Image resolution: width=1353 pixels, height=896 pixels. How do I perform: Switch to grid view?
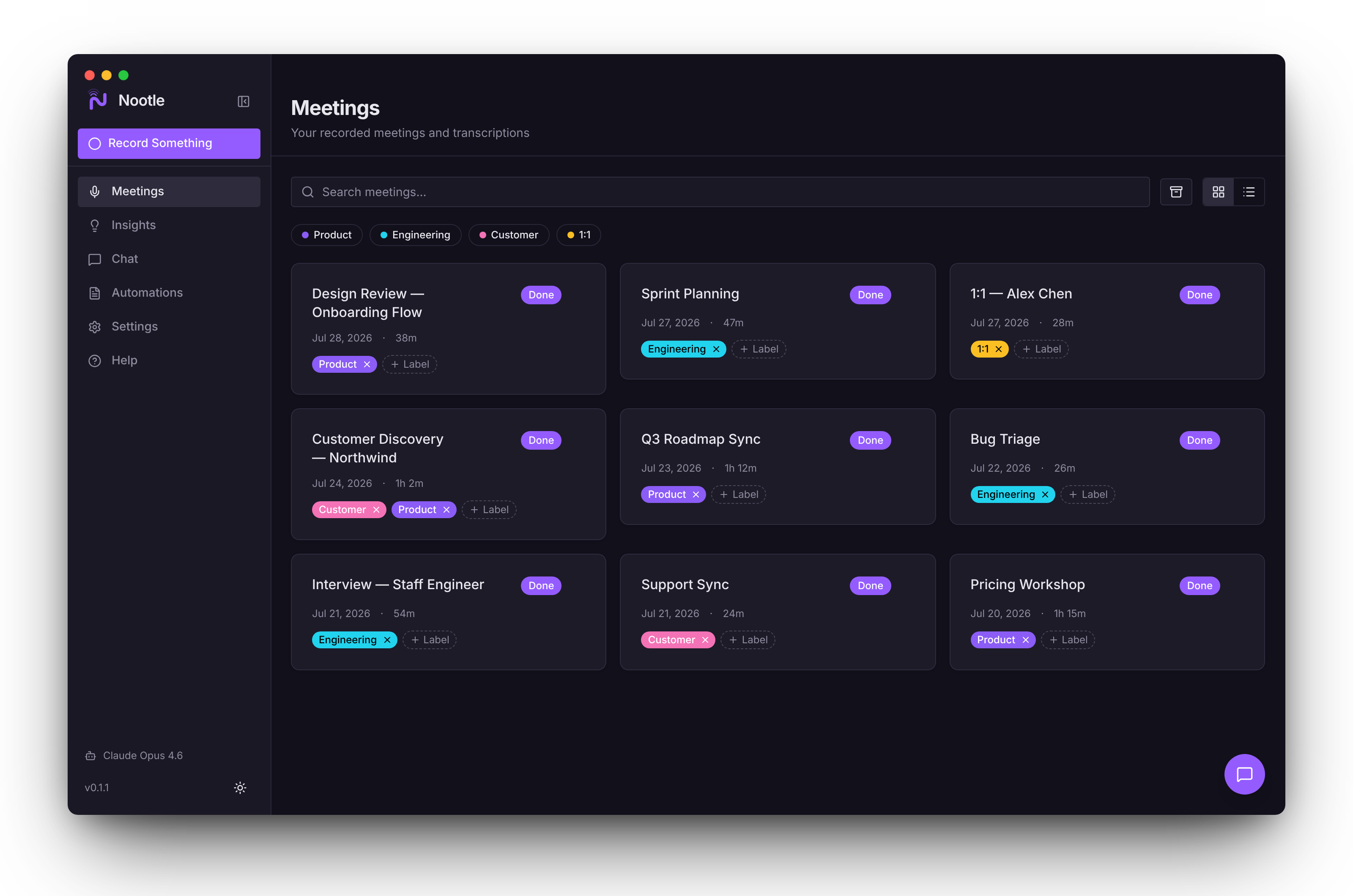pos(1218,192)
